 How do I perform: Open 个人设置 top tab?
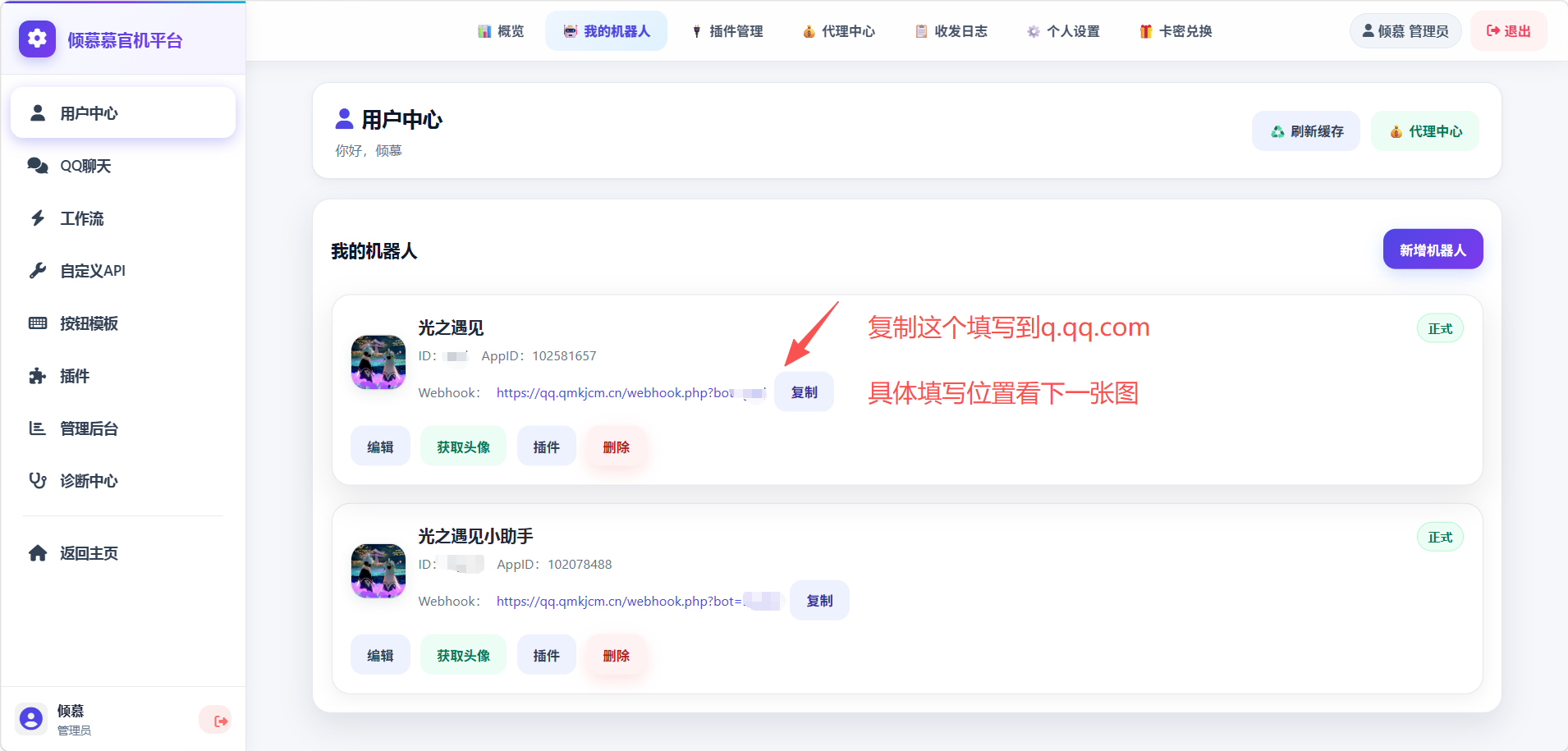(1063, 31)
